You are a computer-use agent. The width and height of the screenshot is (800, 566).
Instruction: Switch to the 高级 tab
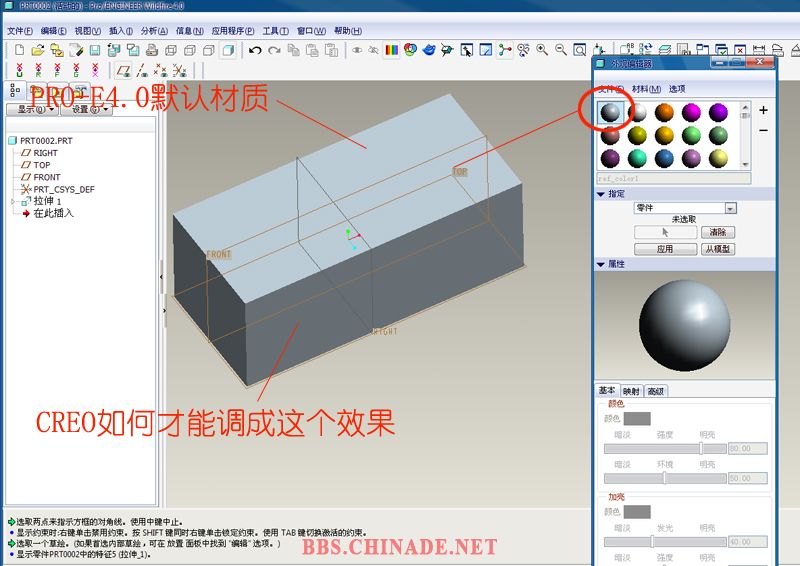coord(656,391)
